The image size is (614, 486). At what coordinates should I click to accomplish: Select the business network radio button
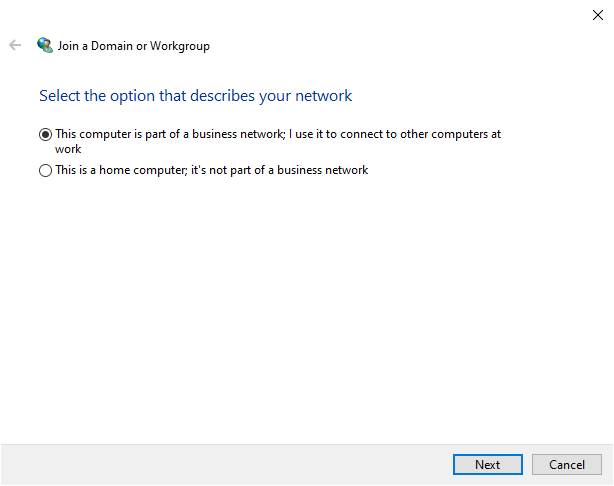tap(45, 134)
